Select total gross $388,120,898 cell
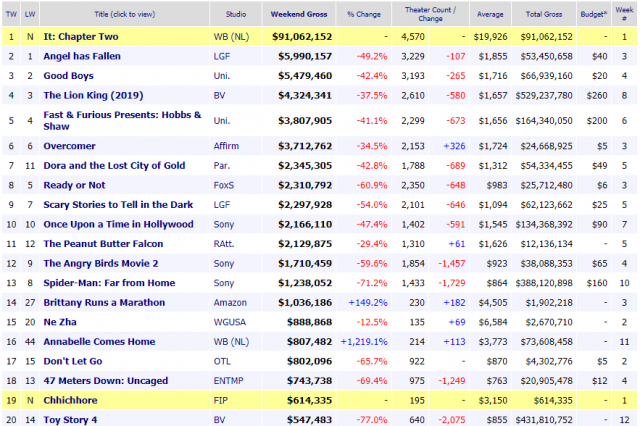This screenshot has height=426, width=640. coord(544,283)
